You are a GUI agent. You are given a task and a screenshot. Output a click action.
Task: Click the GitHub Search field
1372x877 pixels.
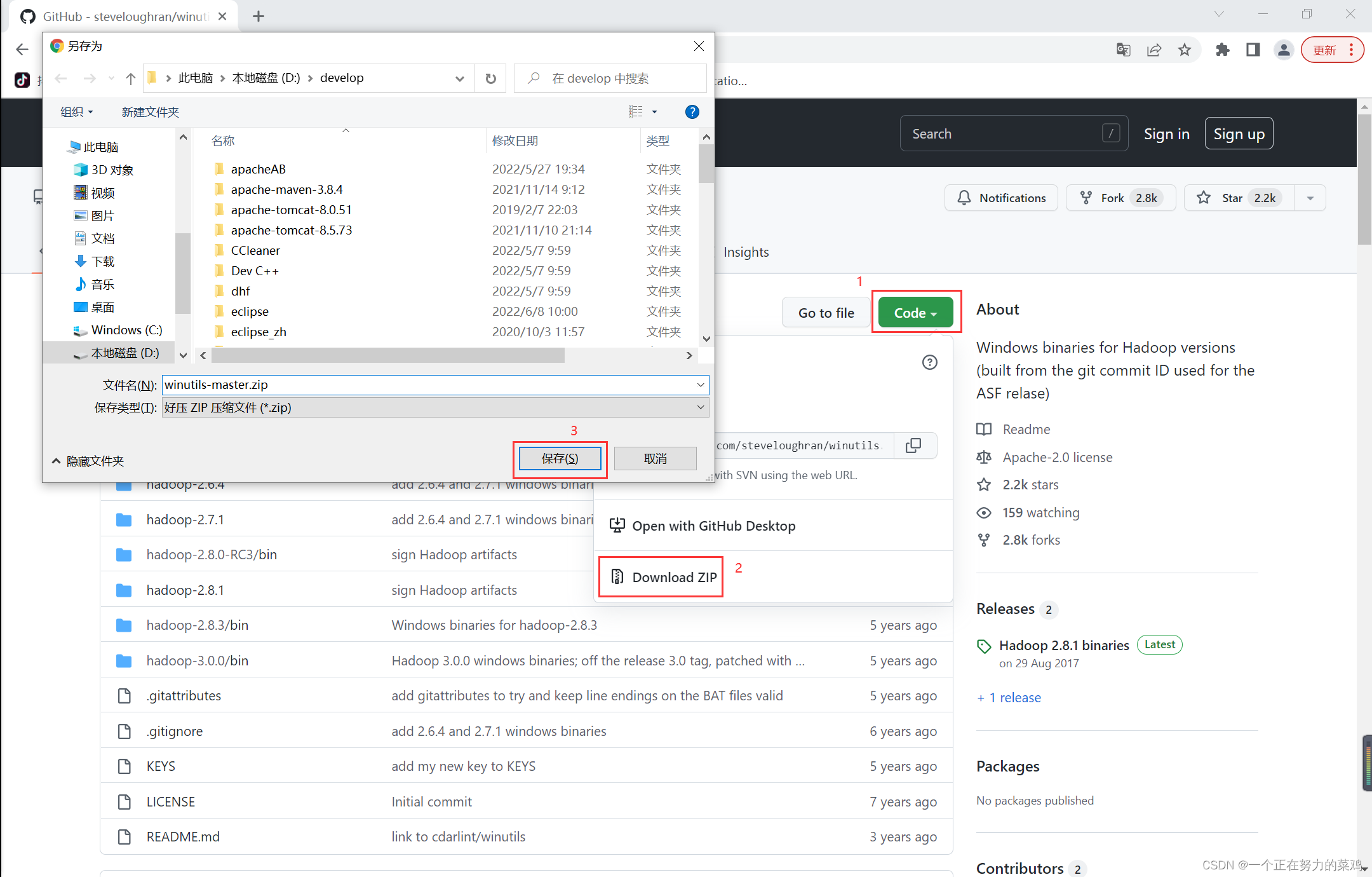click(1014, 133)
